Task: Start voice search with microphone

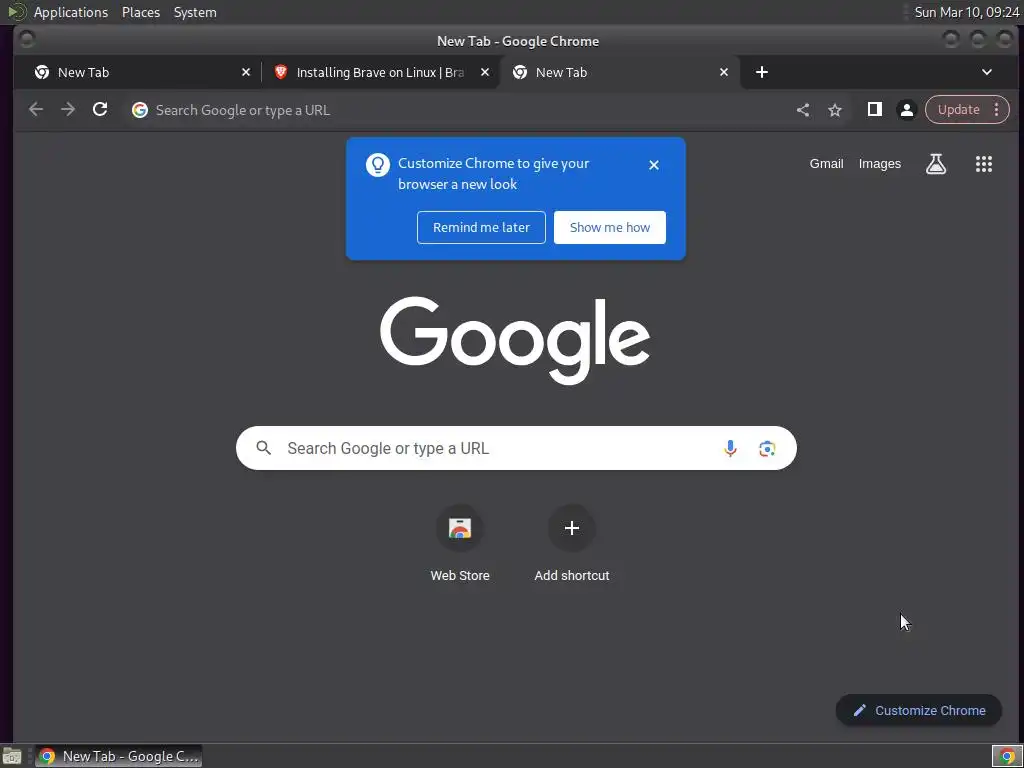Action: pos(730,448)
